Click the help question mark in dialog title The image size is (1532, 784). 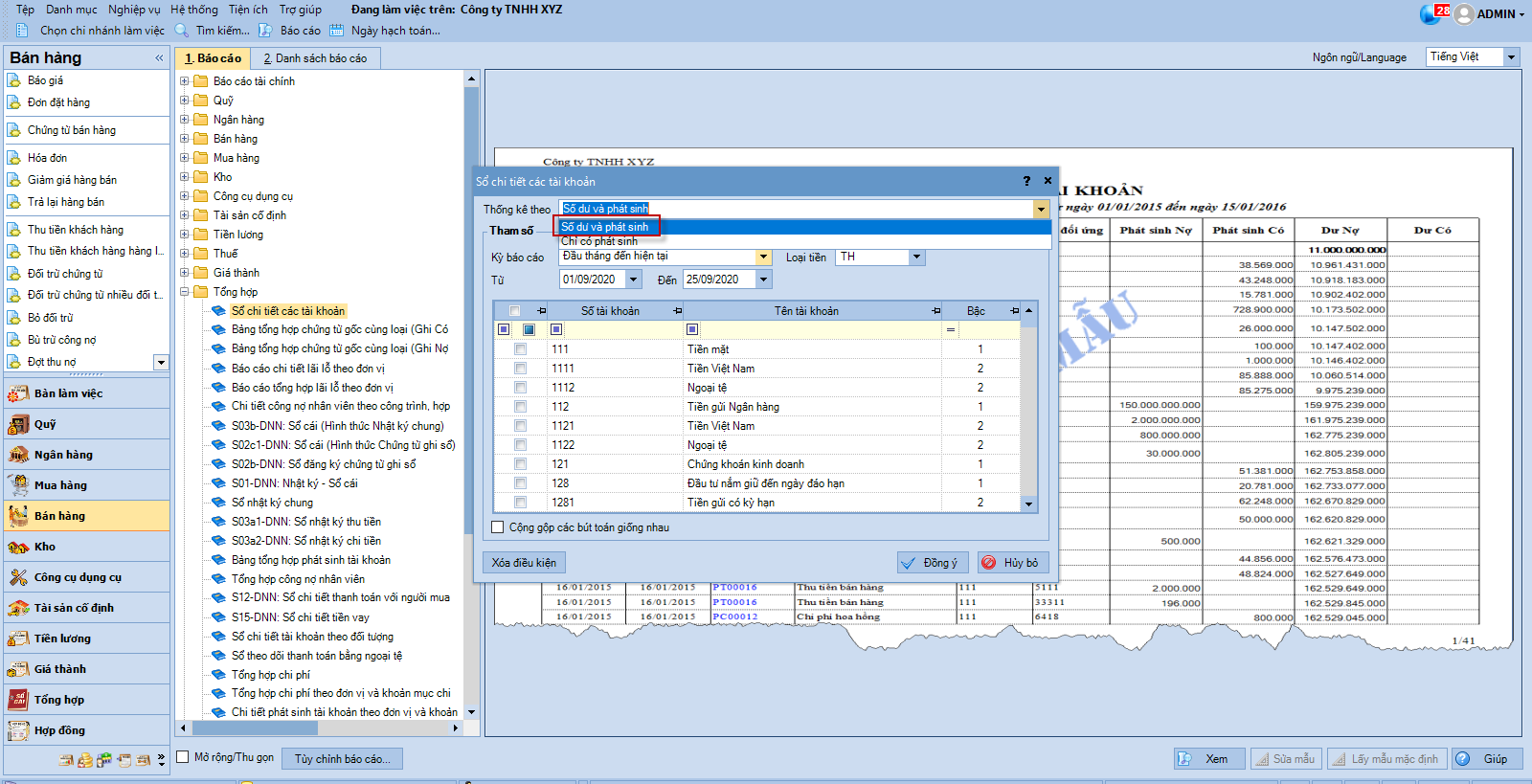(1026, 181)
